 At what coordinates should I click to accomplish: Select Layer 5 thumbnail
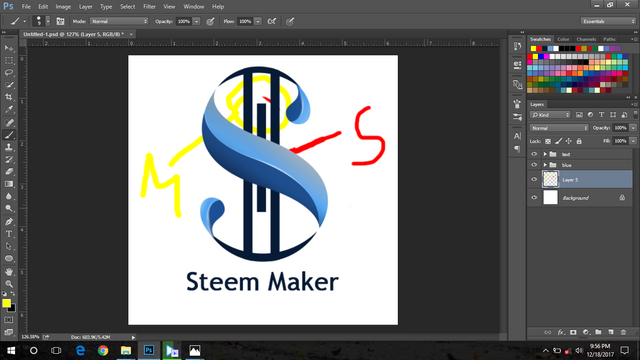pos(550,179)
